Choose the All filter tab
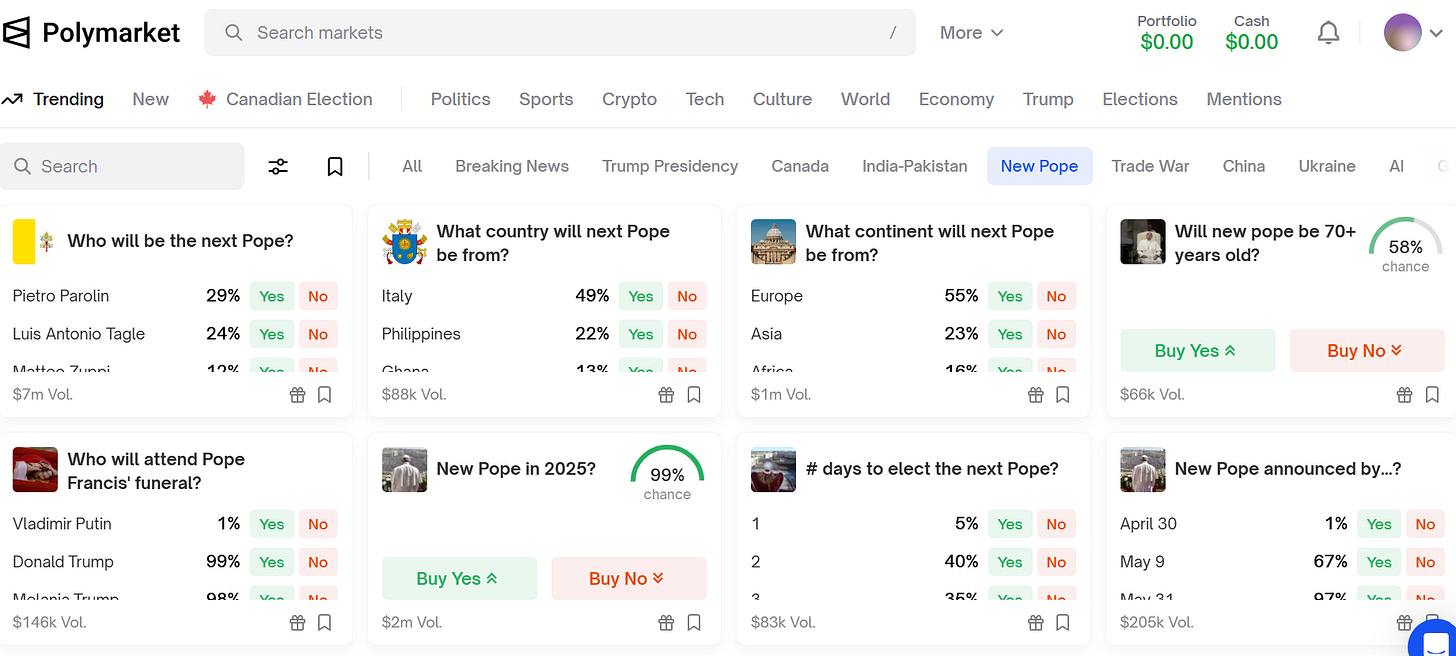The height and width of the screenshot is (656, 1456). [x=412, y=166]
